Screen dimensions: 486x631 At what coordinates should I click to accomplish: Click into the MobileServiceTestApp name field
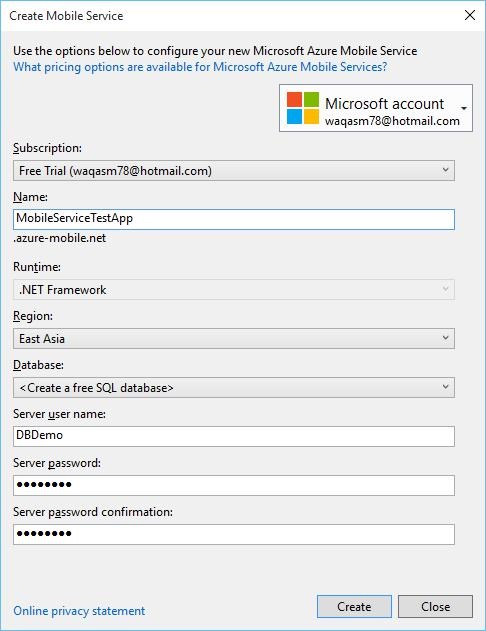pos(234,219)
